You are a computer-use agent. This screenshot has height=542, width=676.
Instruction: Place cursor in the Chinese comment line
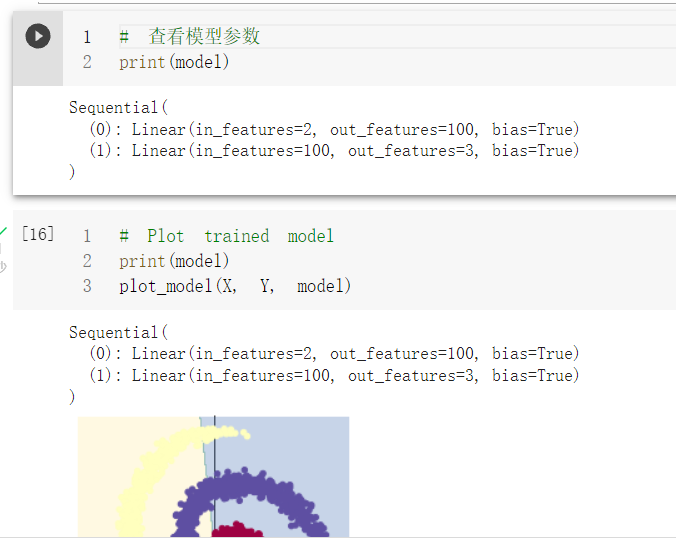[190, 36]
